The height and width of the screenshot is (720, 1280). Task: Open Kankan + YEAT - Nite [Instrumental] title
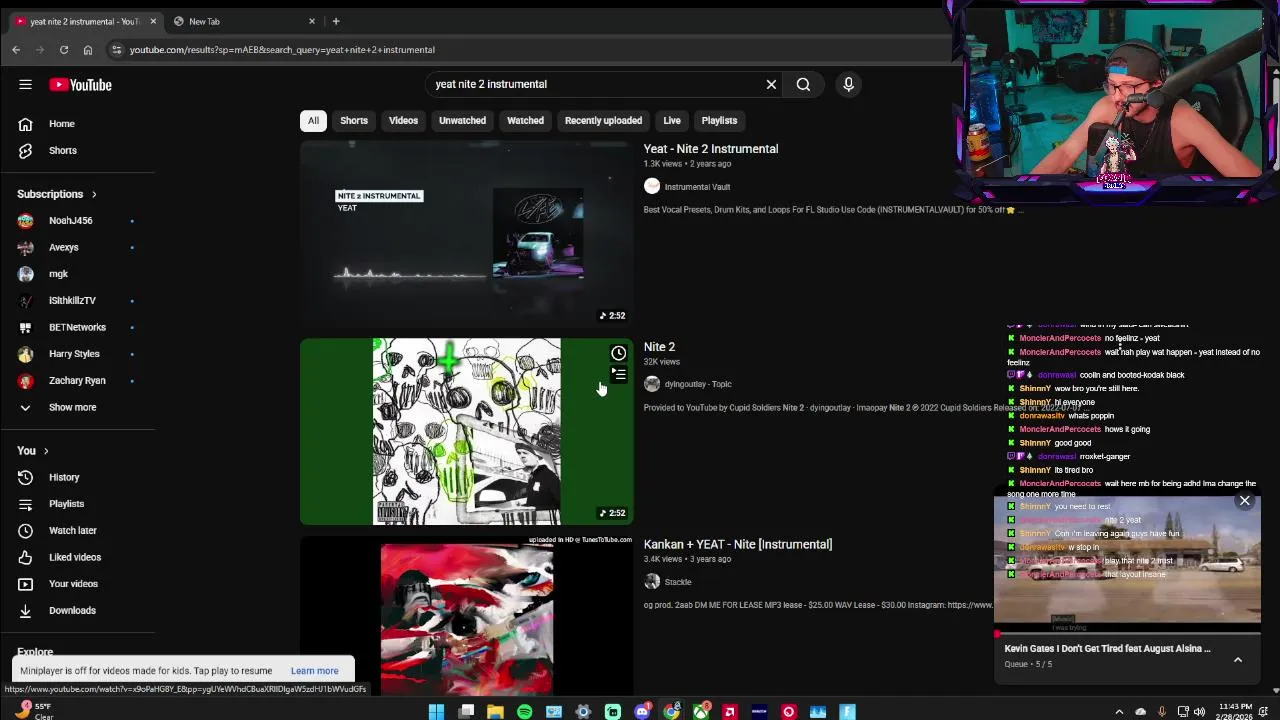tap(738, 545)
